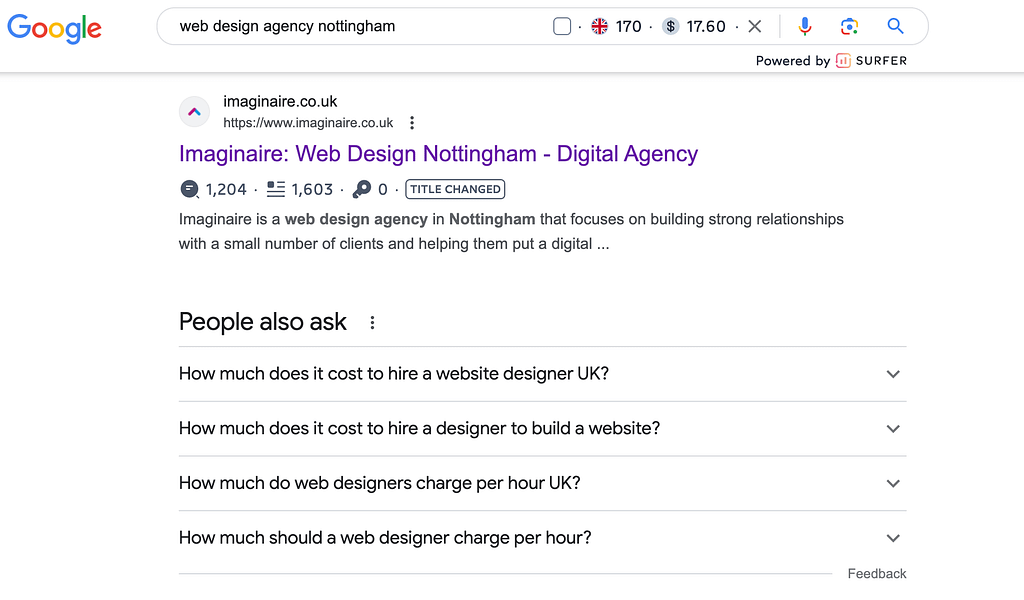Click the Imaginaire site favicon

coord(195,112)
